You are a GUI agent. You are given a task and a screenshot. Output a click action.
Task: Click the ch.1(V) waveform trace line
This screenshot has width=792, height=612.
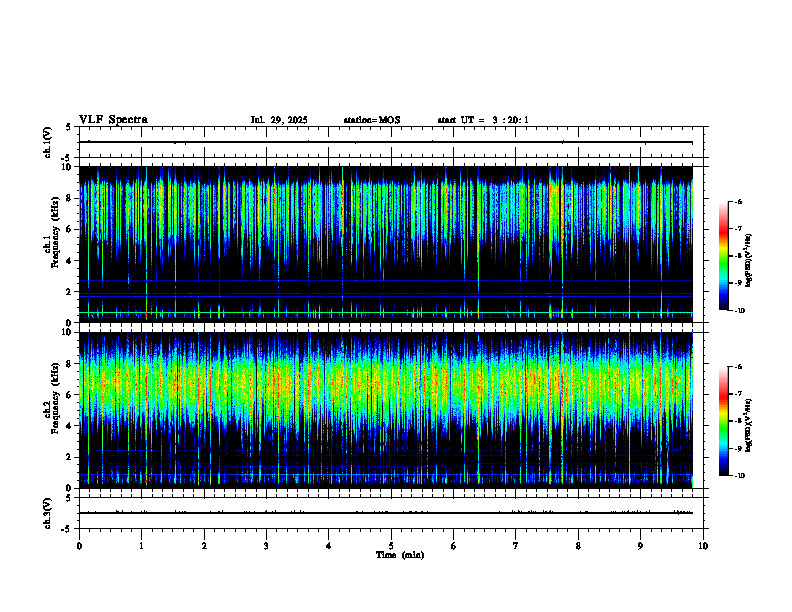tap(385, 142)
